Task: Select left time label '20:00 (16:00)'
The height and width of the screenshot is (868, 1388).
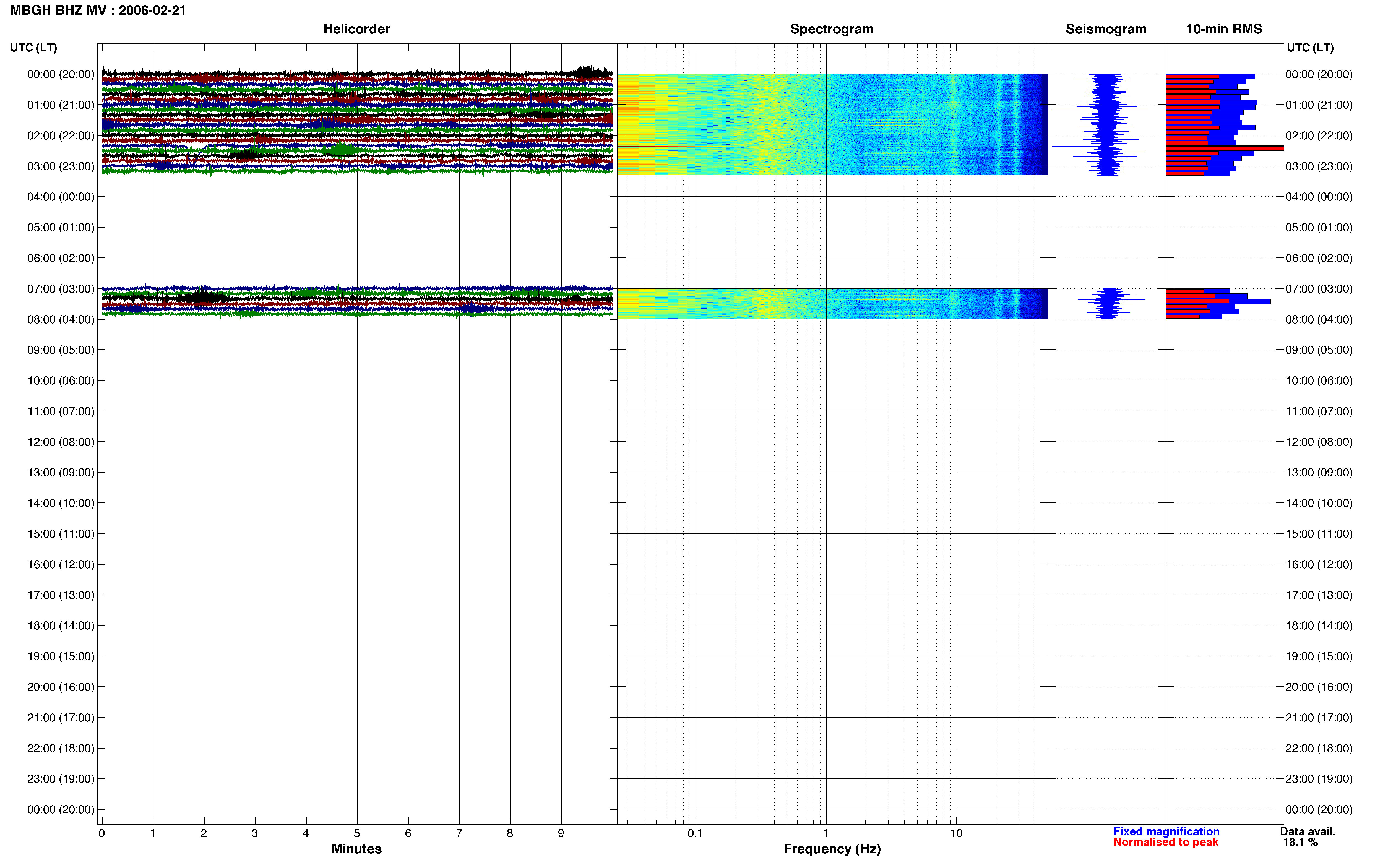Action: pos(61,687)
